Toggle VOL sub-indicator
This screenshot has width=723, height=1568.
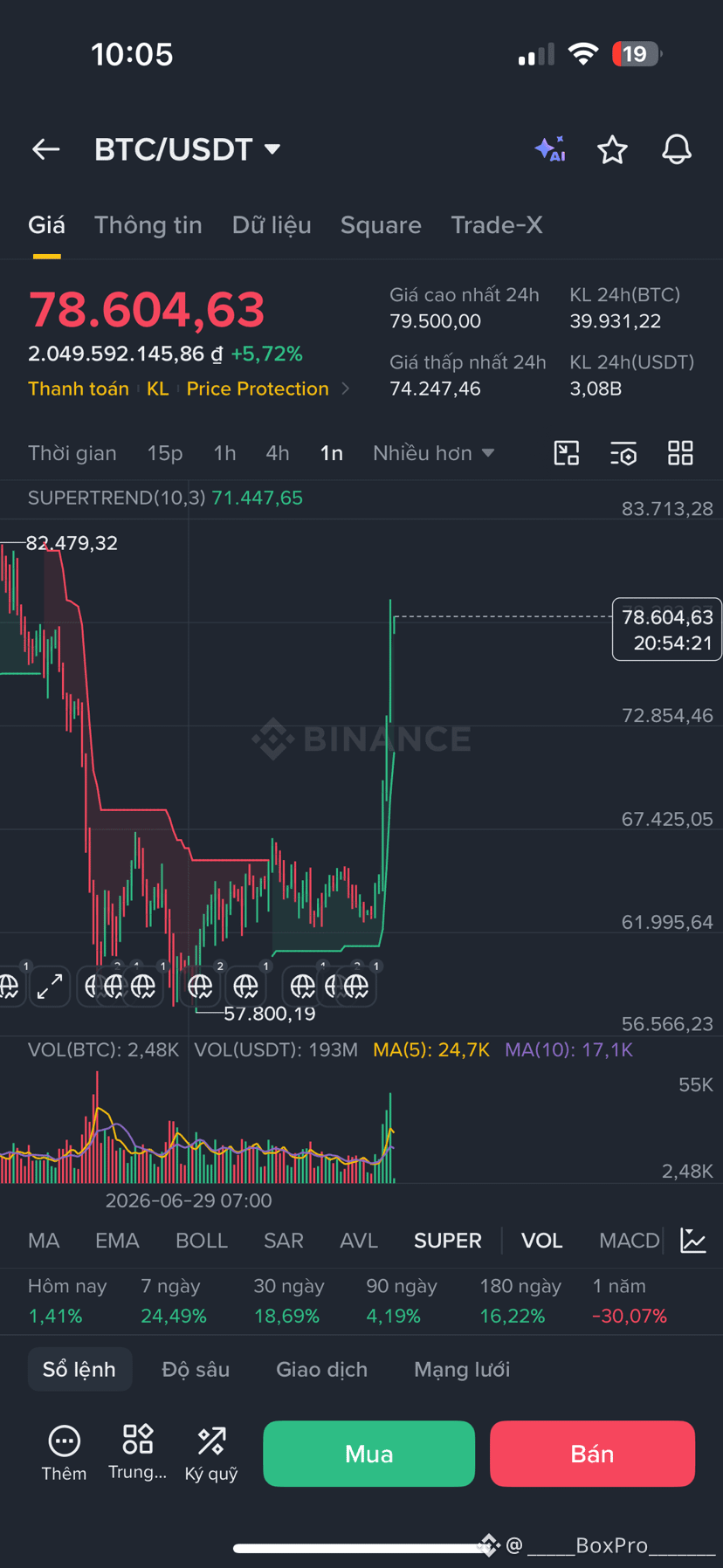pyautogui.click(x=542, y=1241)
